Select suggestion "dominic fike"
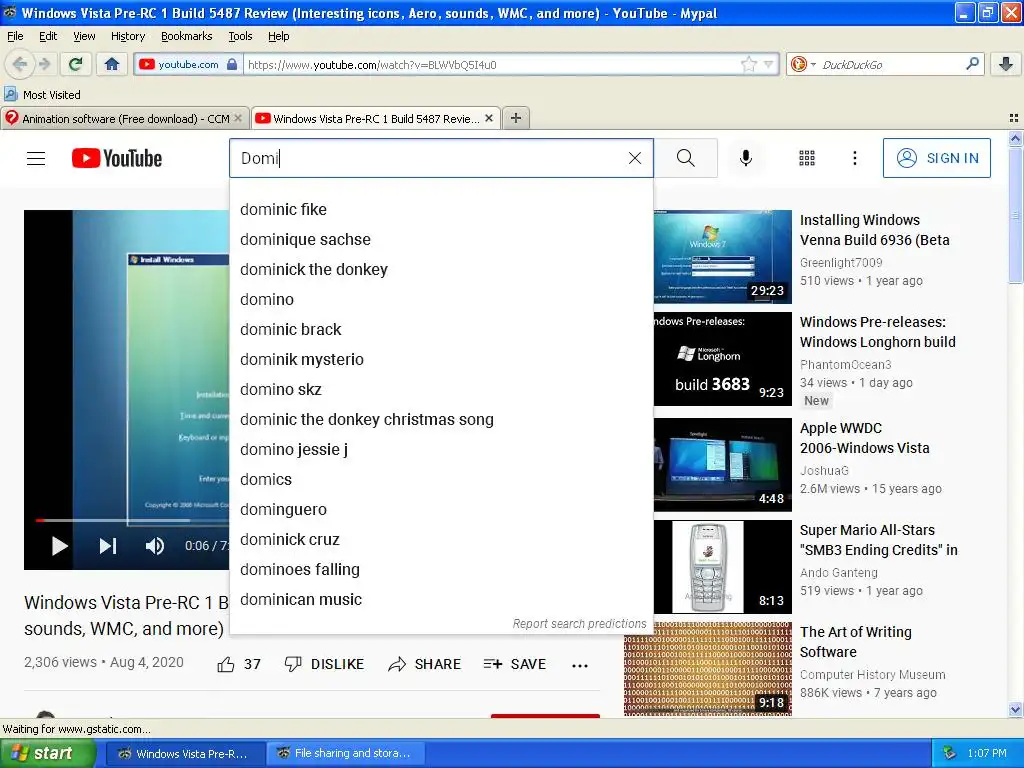This screenshot has height=768, width=1024. point(441,210)
